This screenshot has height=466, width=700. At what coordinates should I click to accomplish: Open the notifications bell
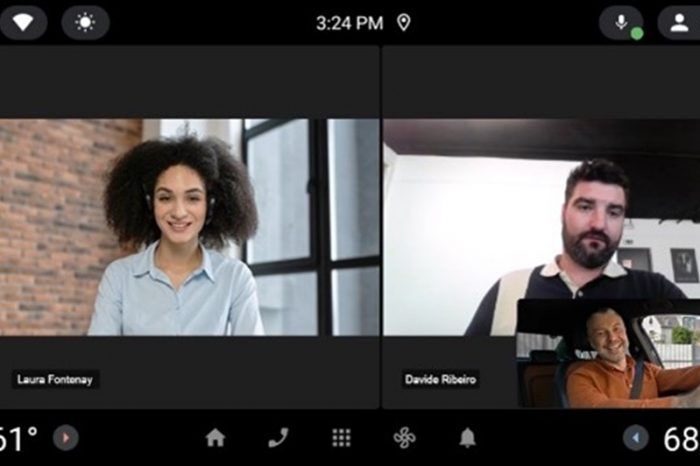click(x=467, y=437)
